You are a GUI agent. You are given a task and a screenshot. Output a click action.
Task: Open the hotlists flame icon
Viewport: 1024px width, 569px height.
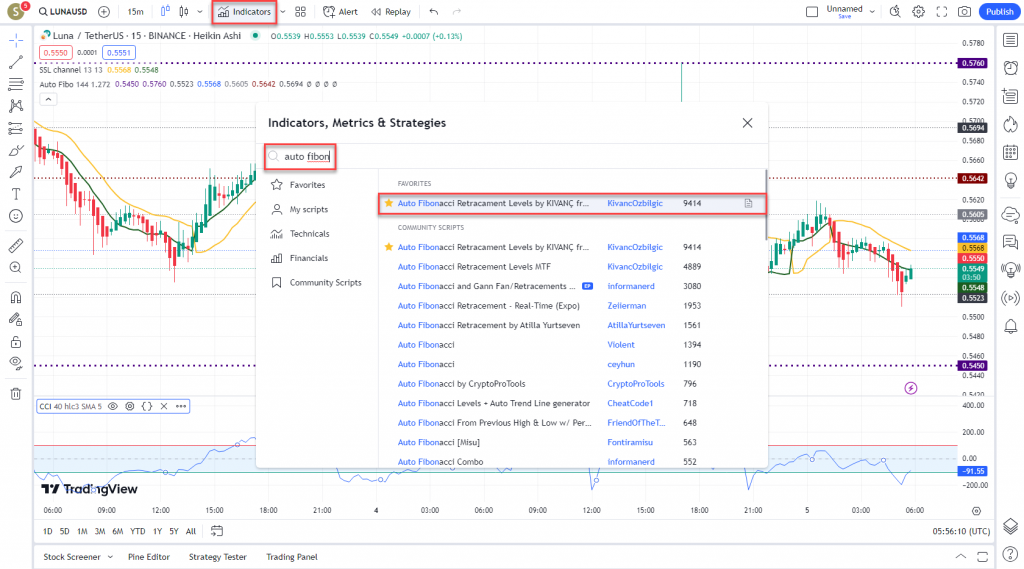1010,124
